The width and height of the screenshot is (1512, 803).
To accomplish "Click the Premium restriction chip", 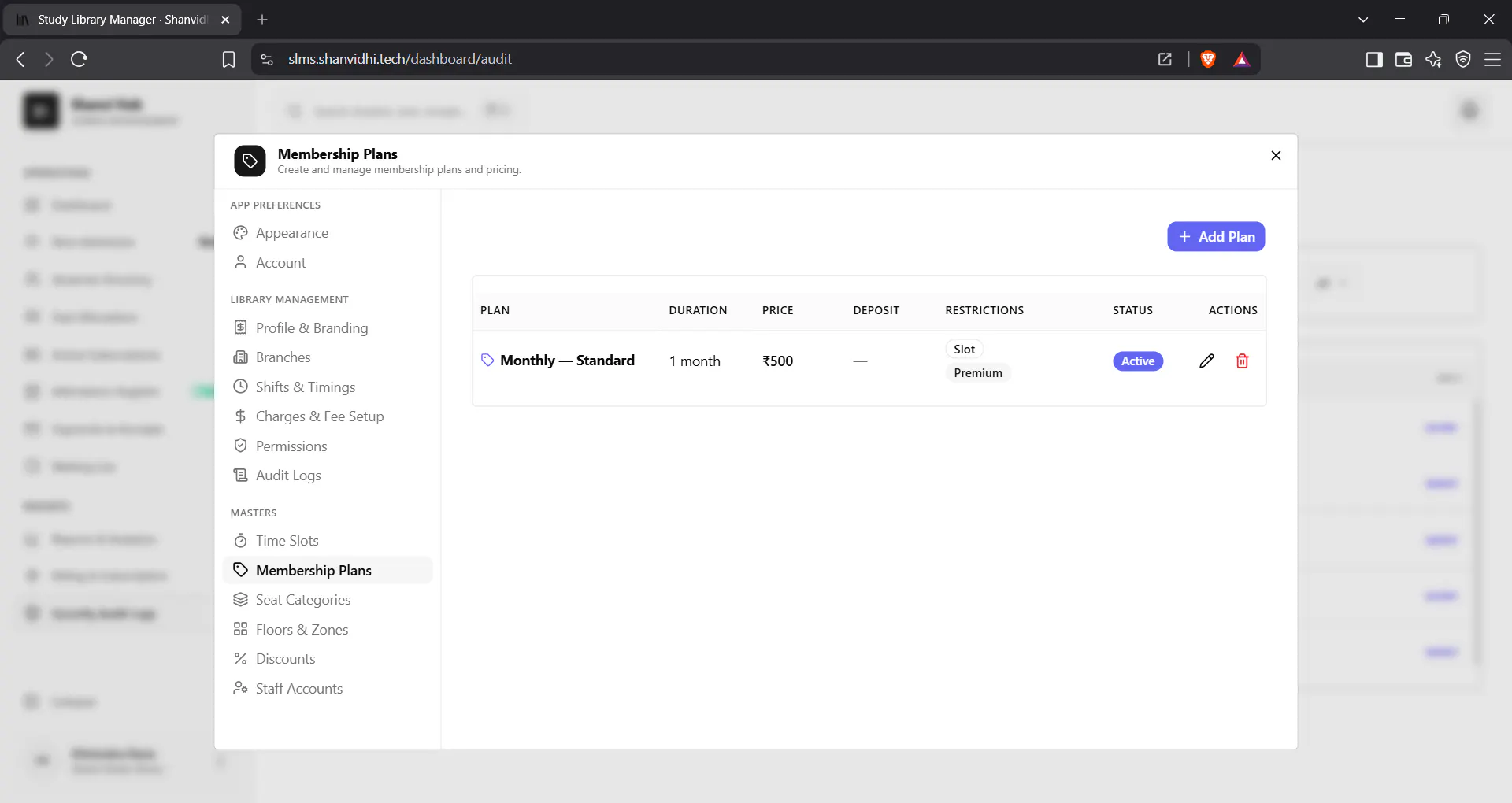I will pyautogui.click(x=978, y=373).
